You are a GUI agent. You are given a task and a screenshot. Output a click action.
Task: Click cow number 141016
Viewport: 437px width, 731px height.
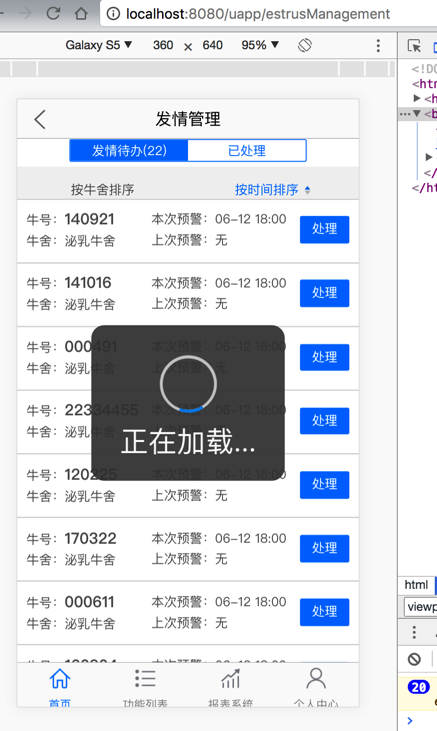pyautogui.click(x=88, y=283)
